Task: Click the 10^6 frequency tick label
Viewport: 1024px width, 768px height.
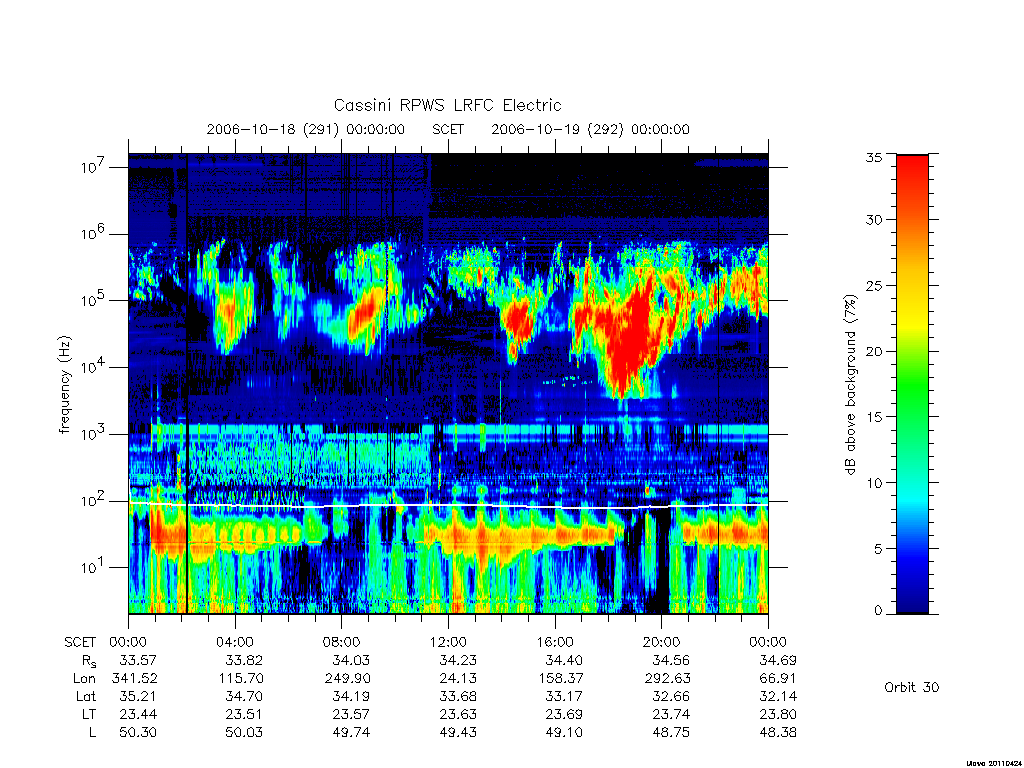Action: (95, 234)
